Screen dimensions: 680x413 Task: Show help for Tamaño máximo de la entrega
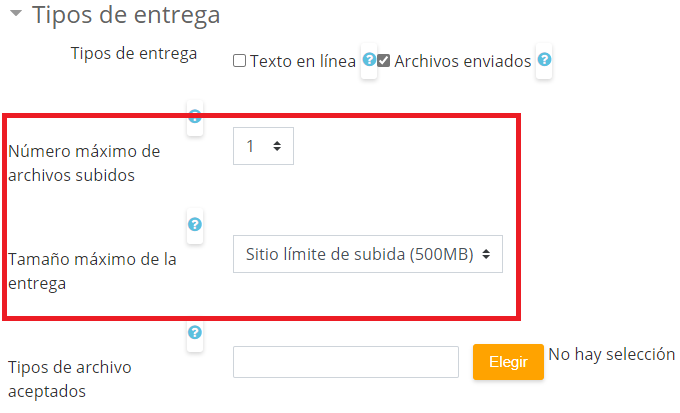195,224
